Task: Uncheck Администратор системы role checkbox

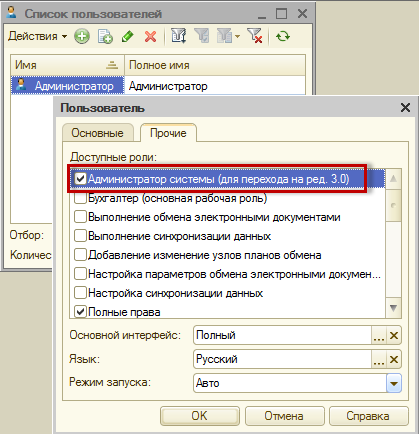Action: (80, 179)
